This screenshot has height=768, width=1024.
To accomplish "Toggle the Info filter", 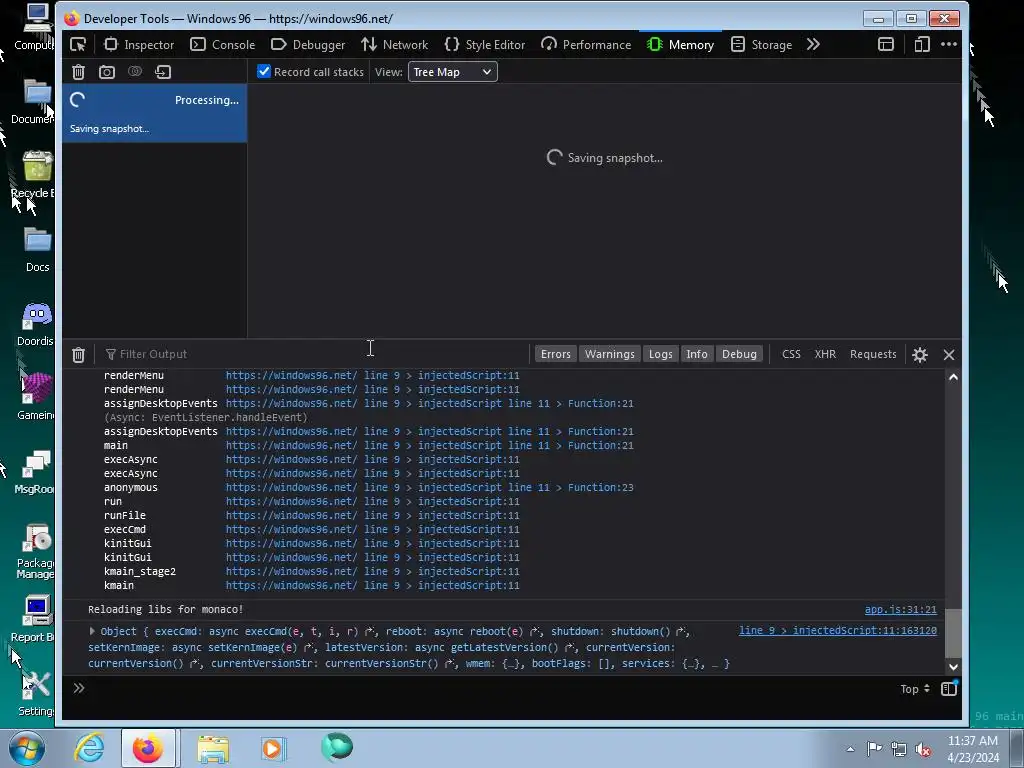I will (x=697, y=354).
